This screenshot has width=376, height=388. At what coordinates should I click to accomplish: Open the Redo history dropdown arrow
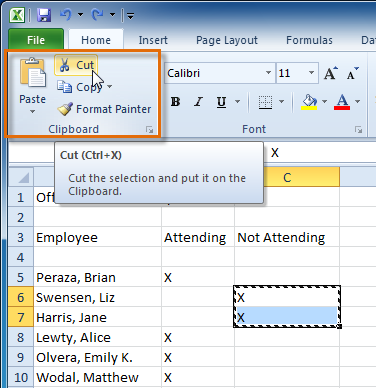(x=112, y=15)
